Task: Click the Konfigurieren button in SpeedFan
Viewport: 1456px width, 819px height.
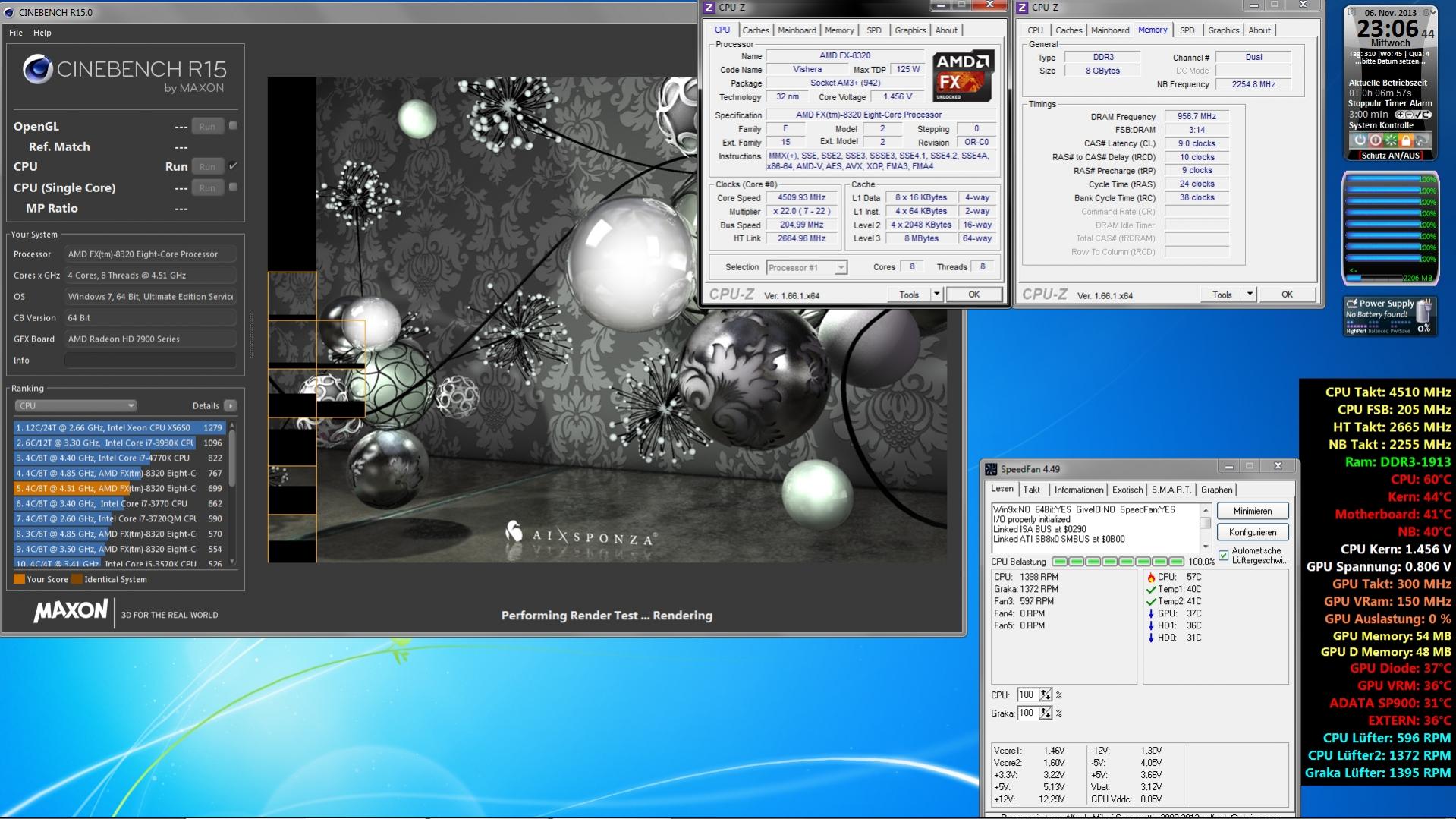Action: pyautogui.click(x=1253, y=533)
